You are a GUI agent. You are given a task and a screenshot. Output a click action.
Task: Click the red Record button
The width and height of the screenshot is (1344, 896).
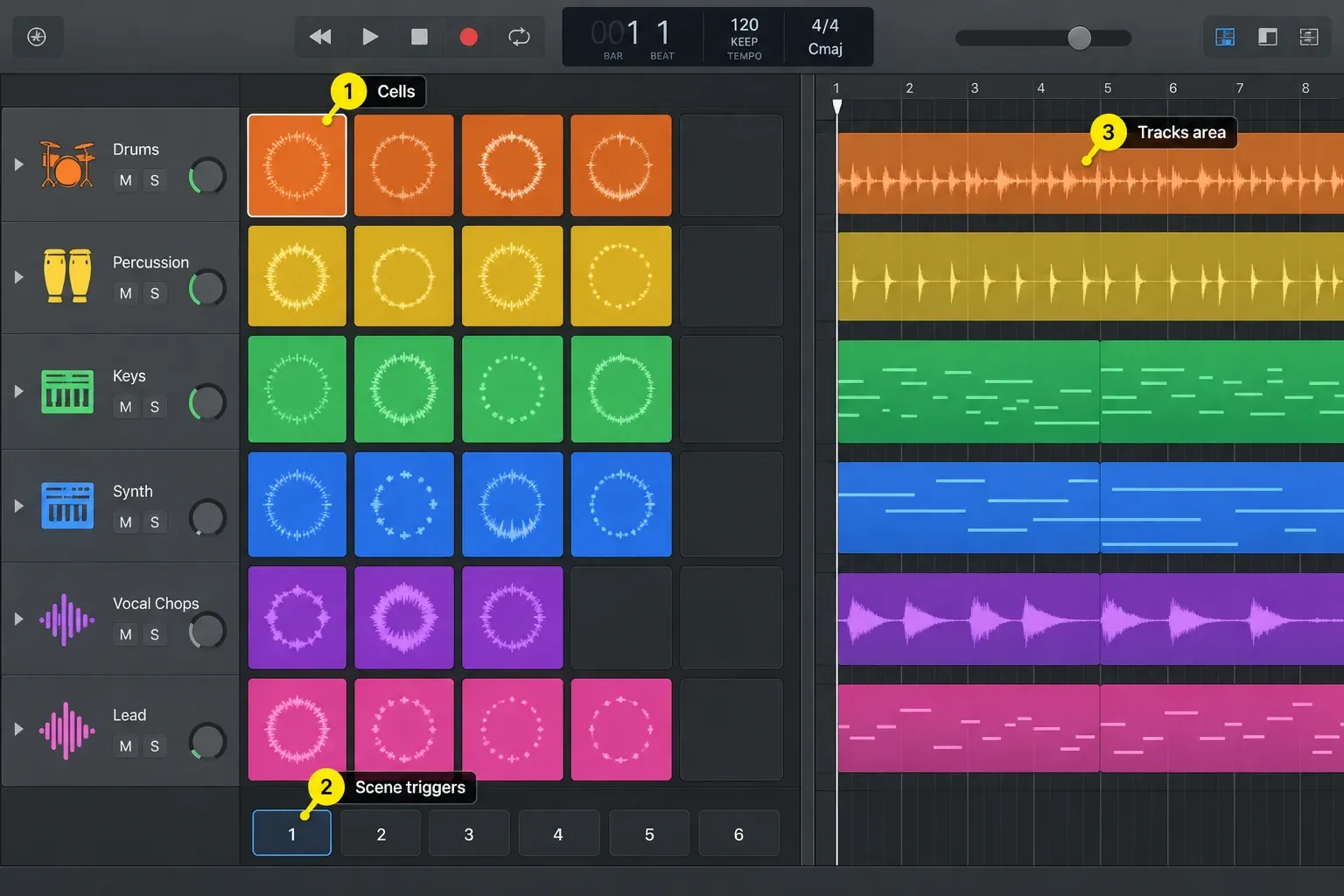click(469, 37)
